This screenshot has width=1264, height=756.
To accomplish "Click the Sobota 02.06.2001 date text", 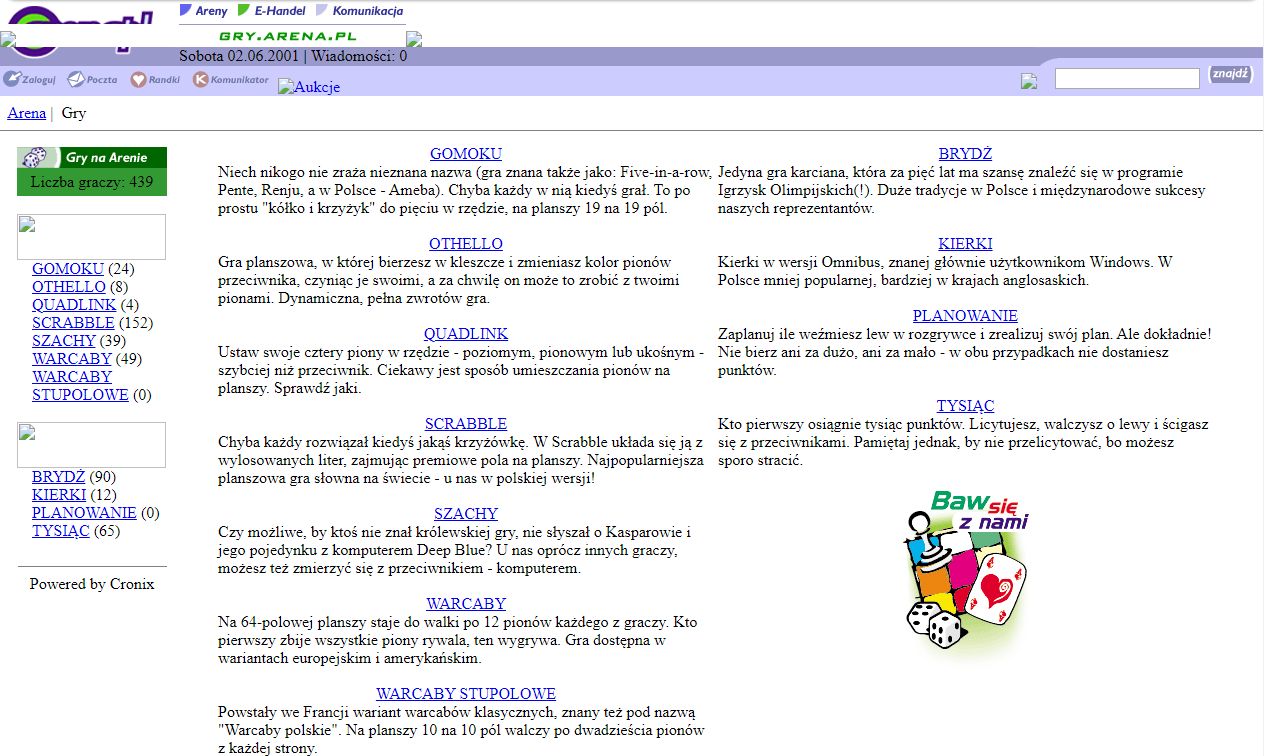I will [240, 56].
